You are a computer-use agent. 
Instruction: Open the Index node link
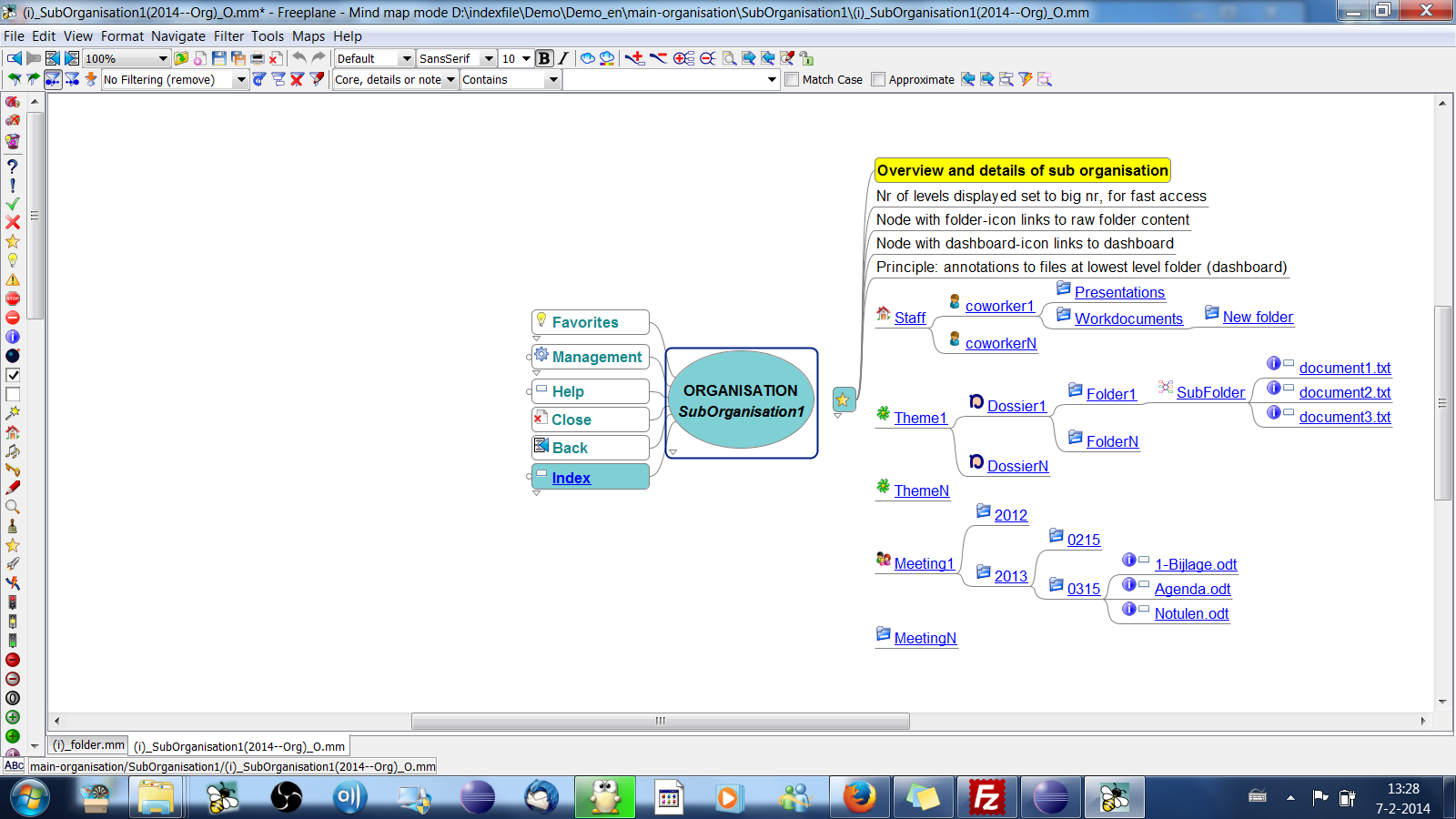[571, 477]
